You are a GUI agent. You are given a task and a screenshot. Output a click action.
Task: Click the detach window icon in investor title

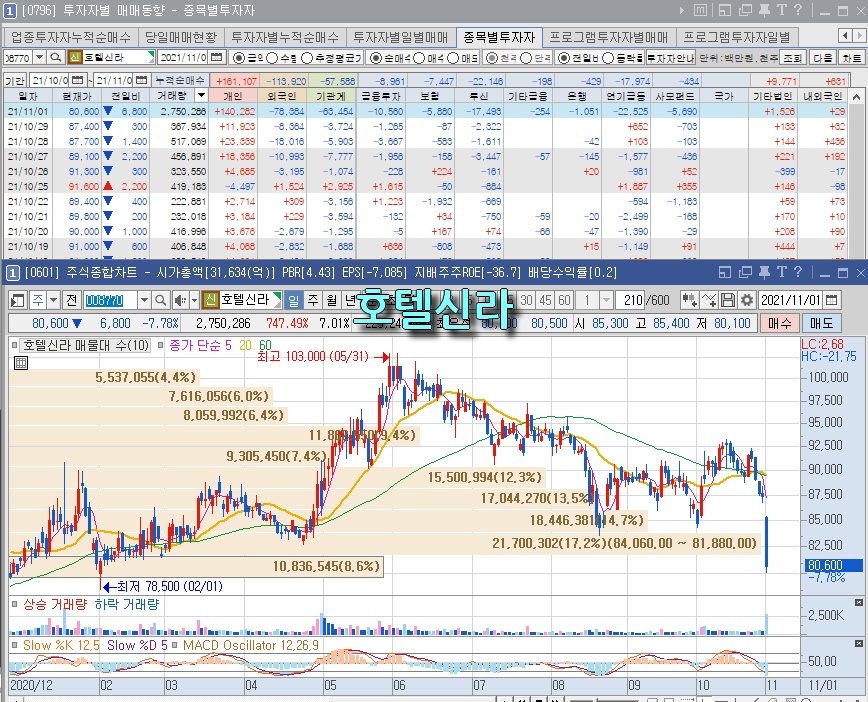click(x=745, y=10)
